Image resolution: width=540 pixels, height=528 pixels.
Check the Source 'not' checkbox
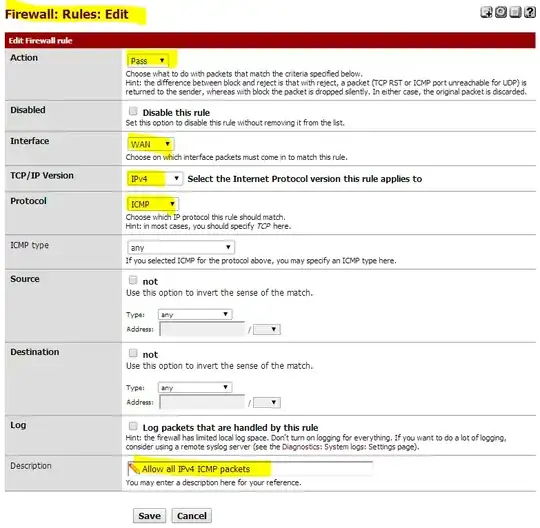pyautogui.click(x=133, y=280)
